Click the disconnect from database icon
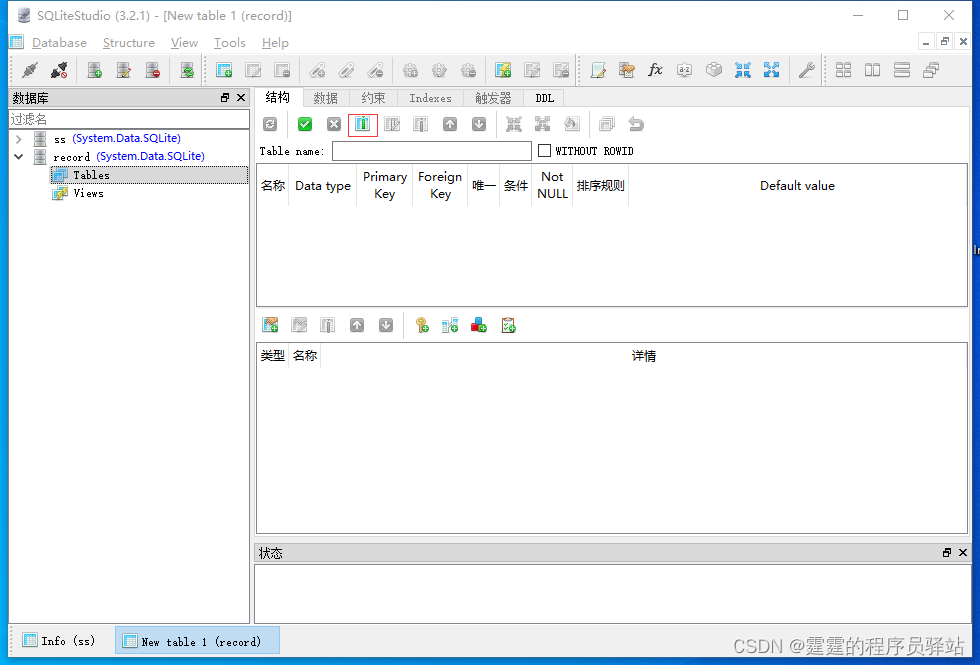Screen dimensions: 980x665 pyautogui.click(x=59, y=70)
